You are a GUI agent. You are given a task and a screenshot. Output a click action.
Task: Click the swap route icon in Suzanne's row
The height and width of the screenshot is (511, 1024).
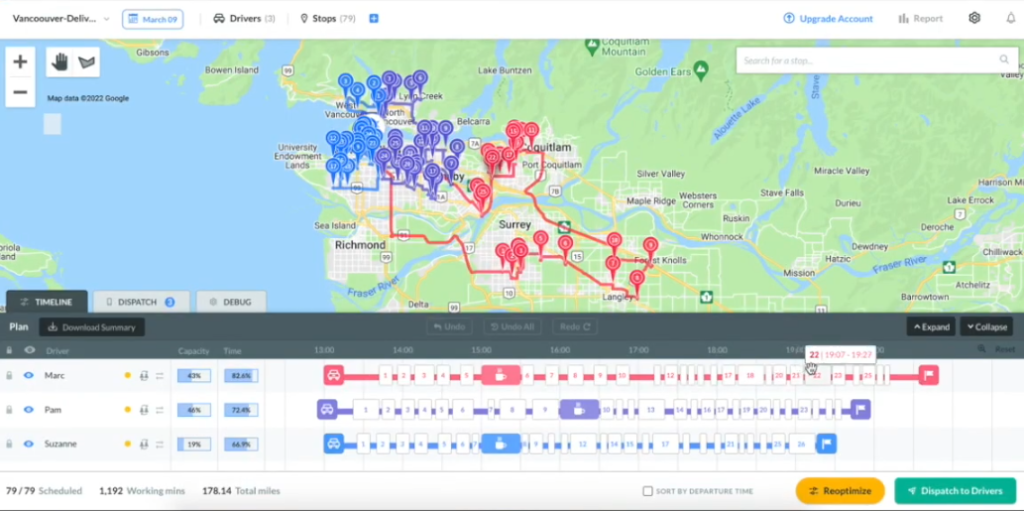point(160,444)
